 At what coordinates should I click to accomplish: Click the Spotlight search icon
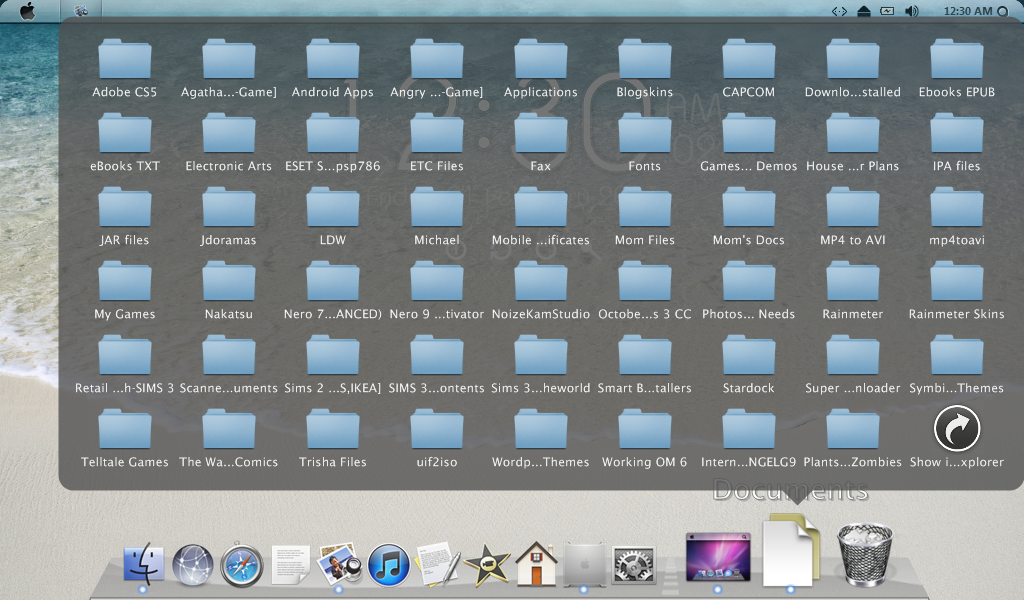[1003, 11]
